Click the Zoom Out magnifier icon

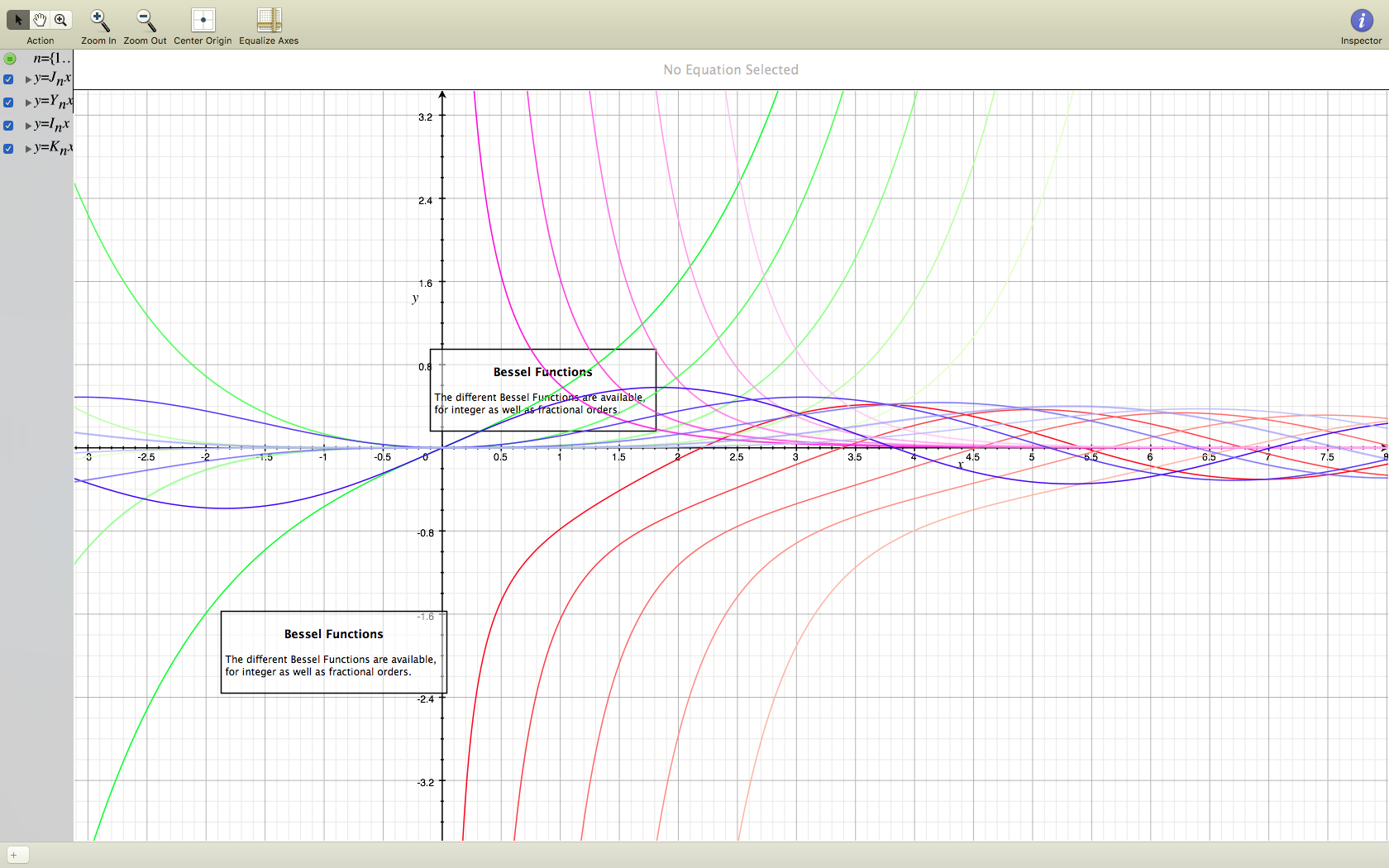pos(145,20)
